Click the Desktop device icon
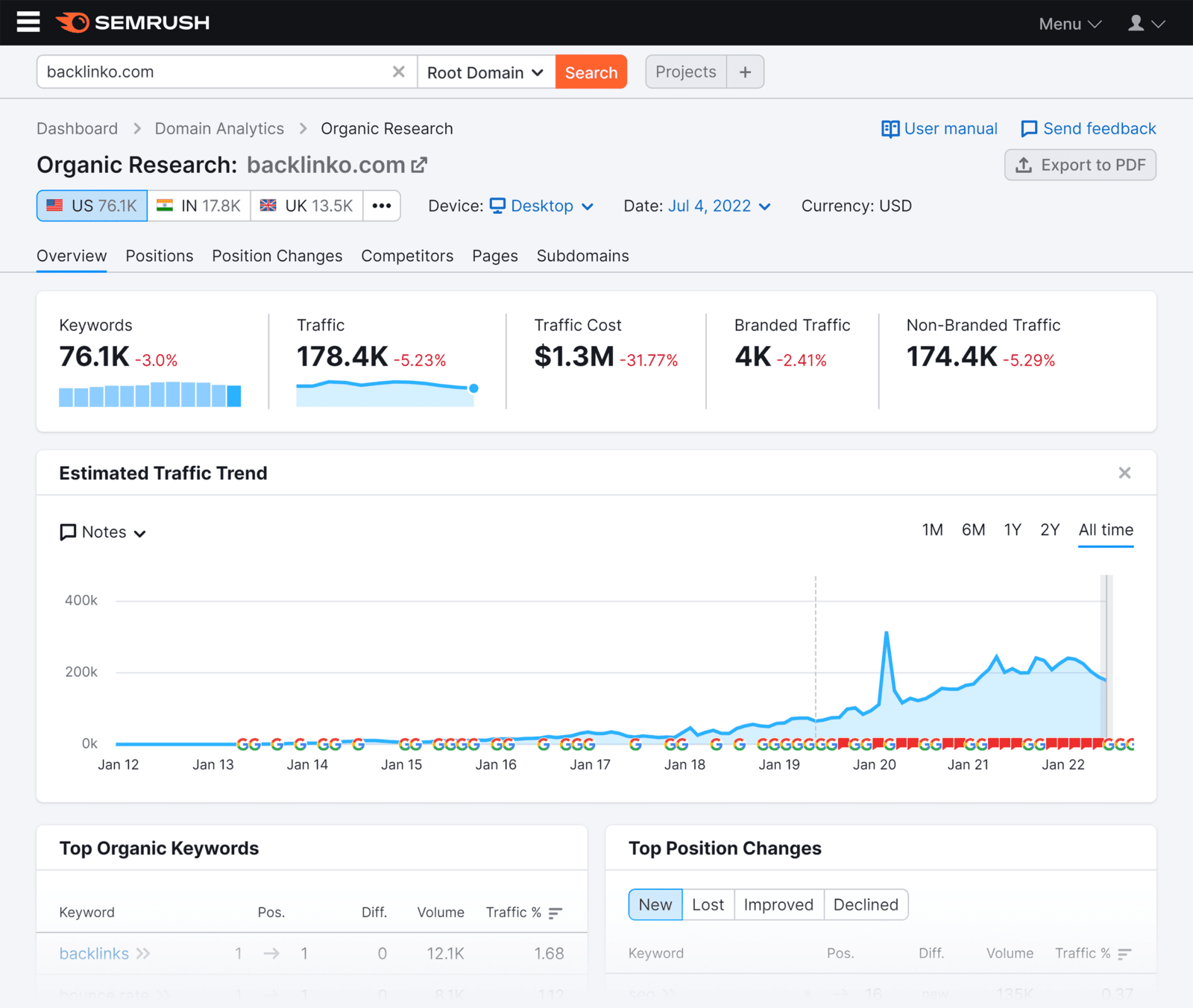1193x1008 pixels. click(498, 206)
